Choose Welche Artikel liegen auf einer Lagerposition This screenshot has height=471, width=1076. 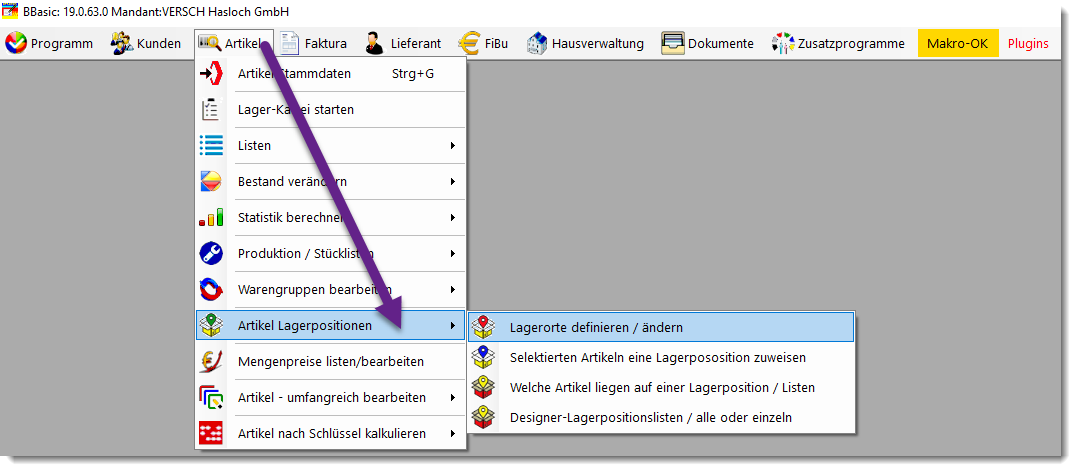tap(661, 387)
